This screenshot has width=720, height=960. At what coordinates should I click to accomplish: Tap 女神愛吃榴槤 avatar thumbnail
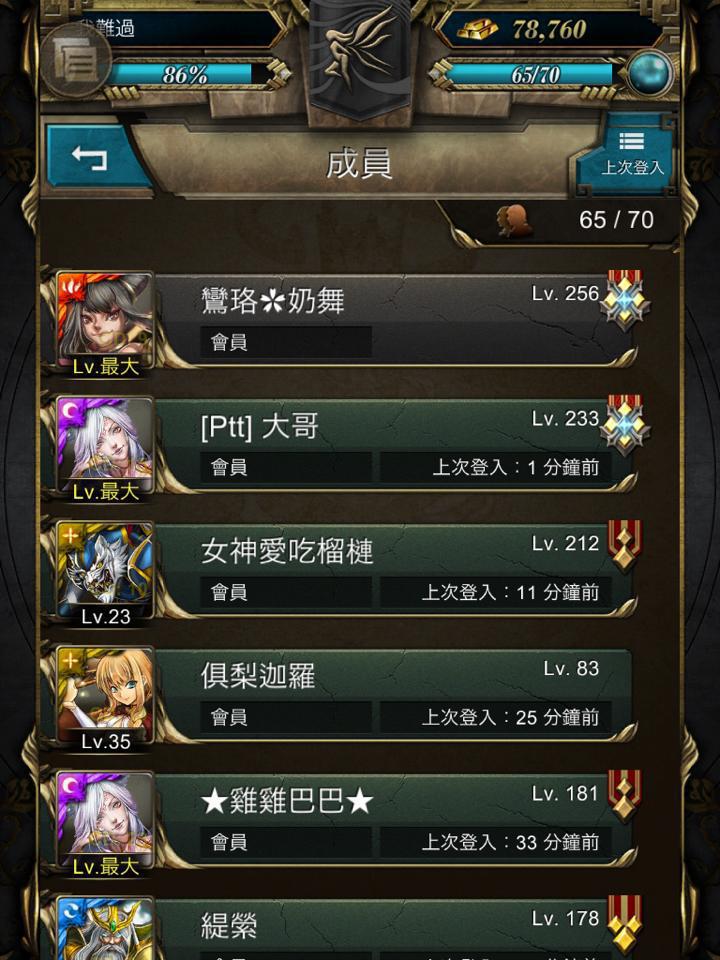[x=105, y=572]
